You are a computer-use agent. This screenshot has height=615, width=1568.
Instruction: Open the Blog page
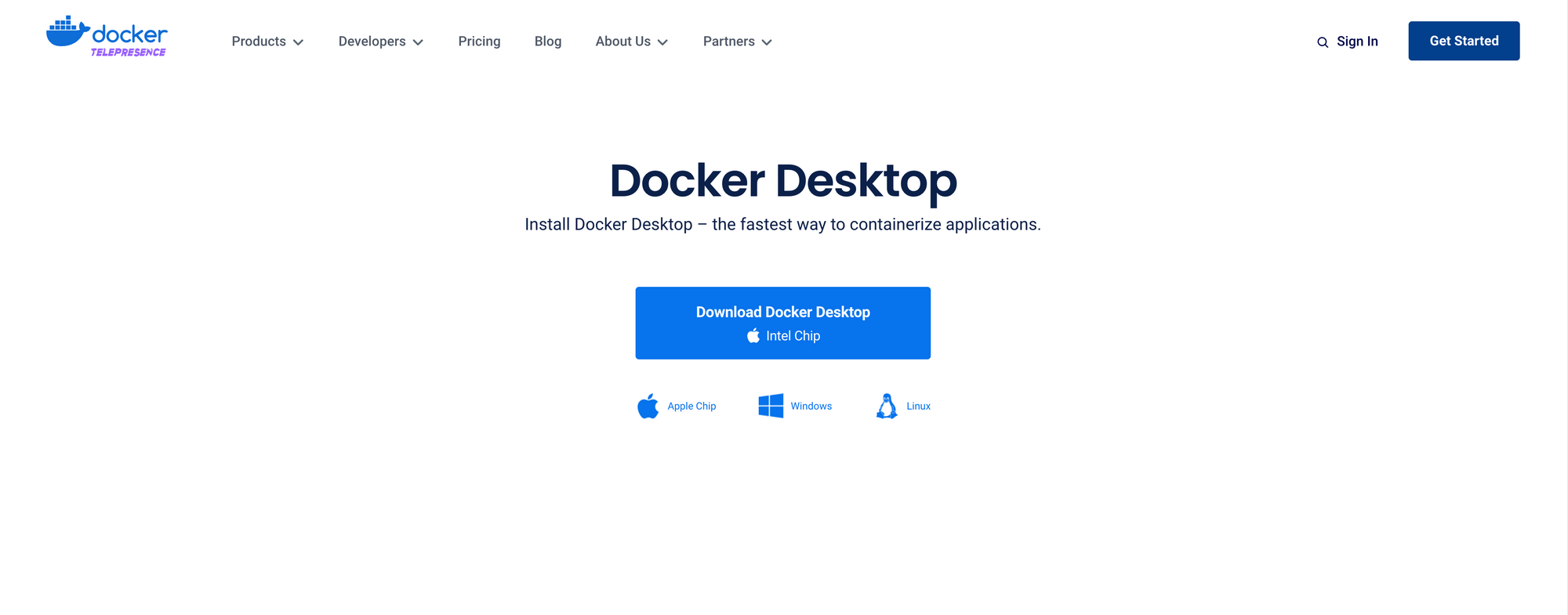(x=548, y=42)
